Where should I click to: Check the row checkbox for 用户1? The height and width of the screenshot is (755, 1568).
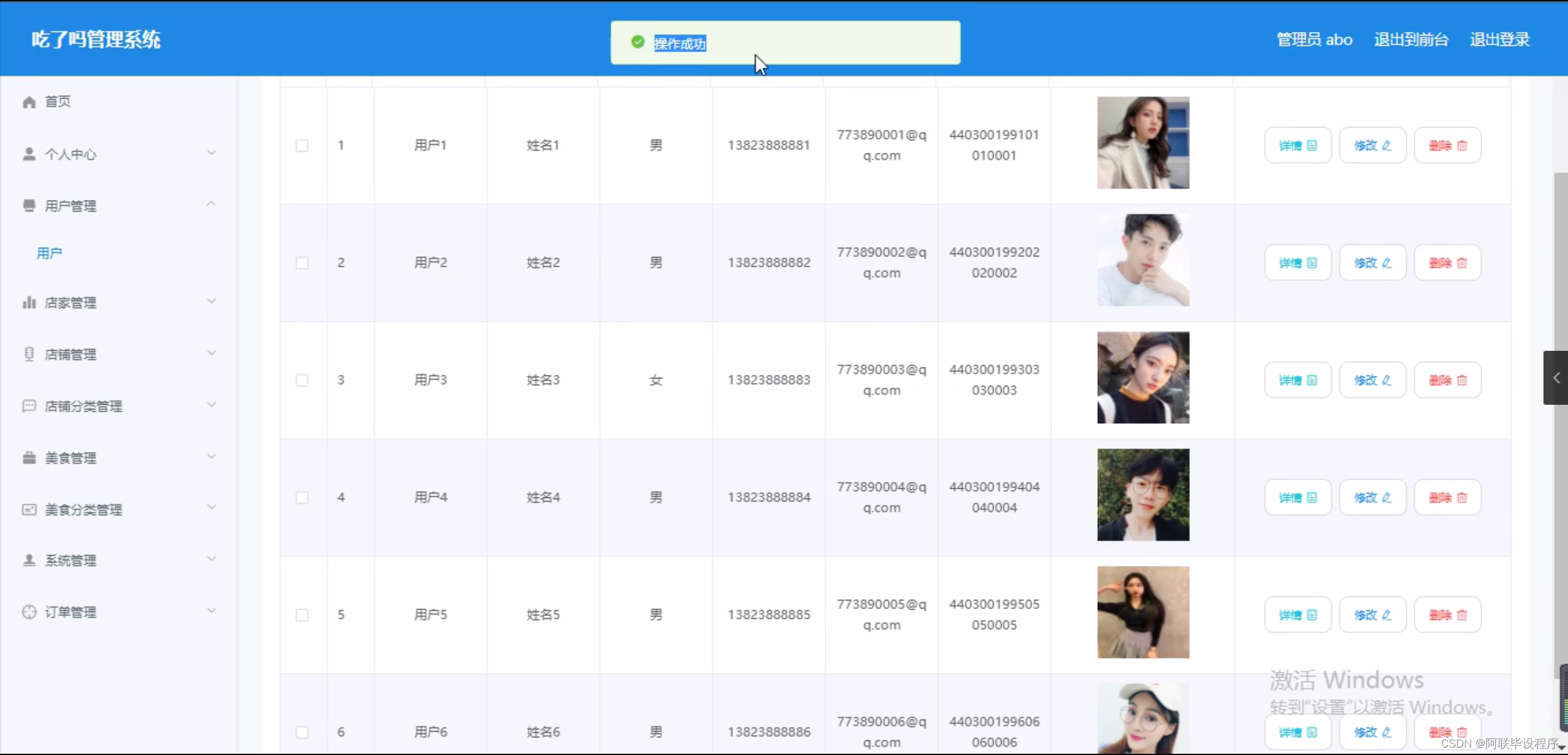[303, 145]
